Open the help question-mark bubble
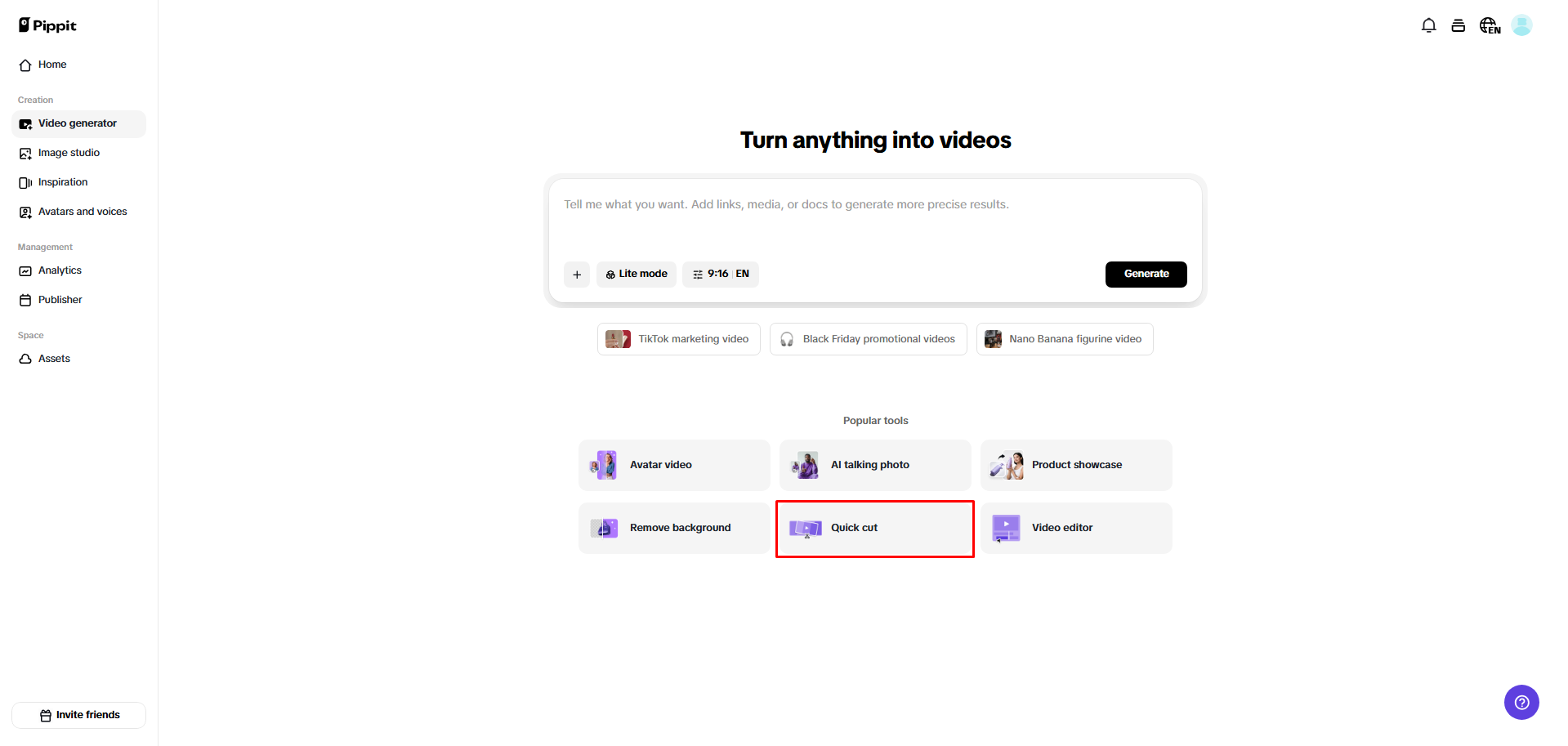Image resolution: width=1568 pixels, height=746 pixels. click(x=1521, y=703)
